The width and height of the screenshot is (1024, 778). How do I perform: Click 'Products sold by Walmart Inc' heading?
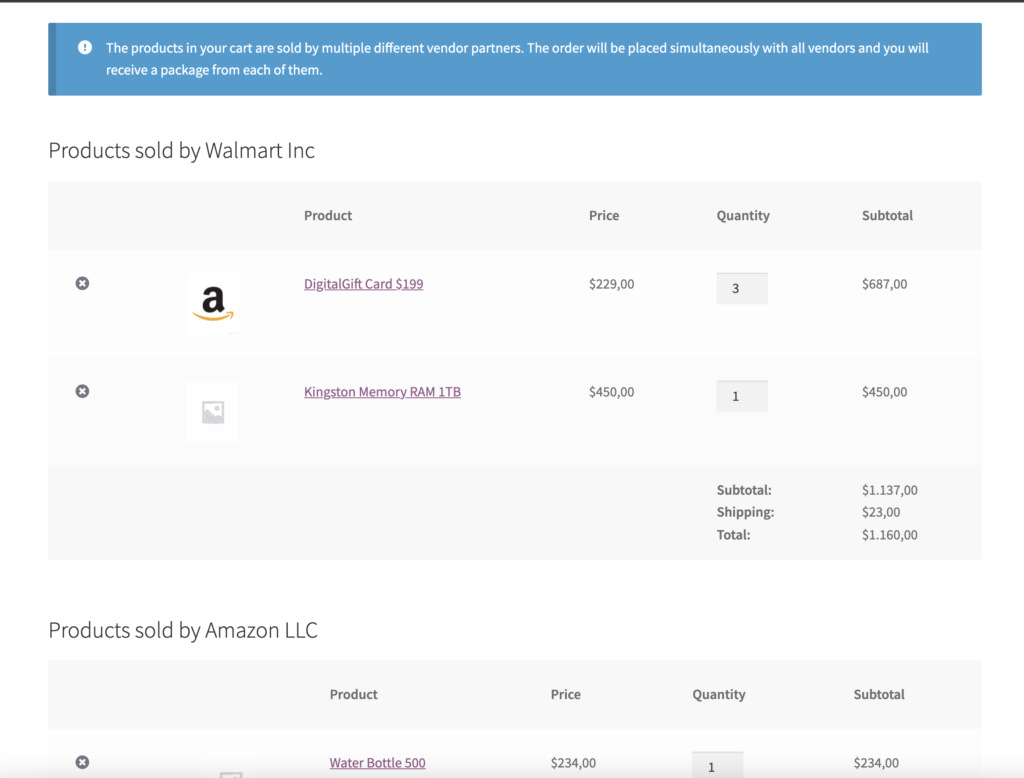pyautogui.click(x=182, y=150)
